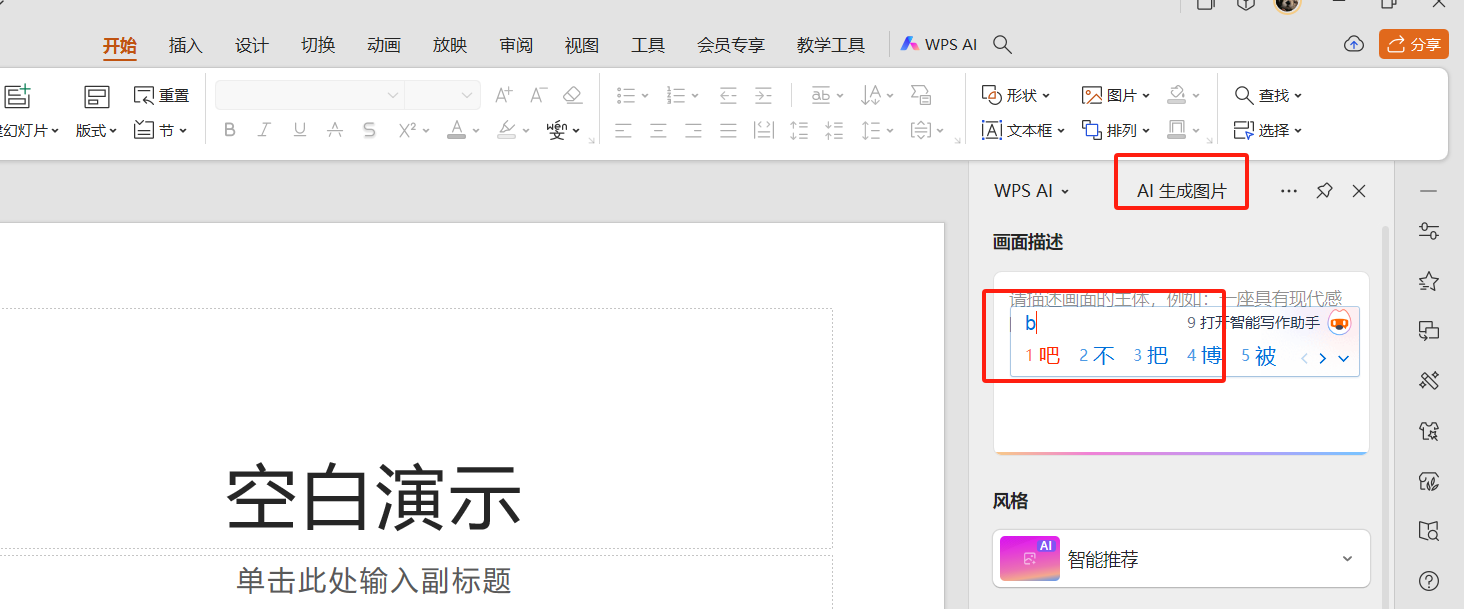Convert text to smart graphic
The height and width of the screenshot is (609, 1464).
tap(921, 95)
